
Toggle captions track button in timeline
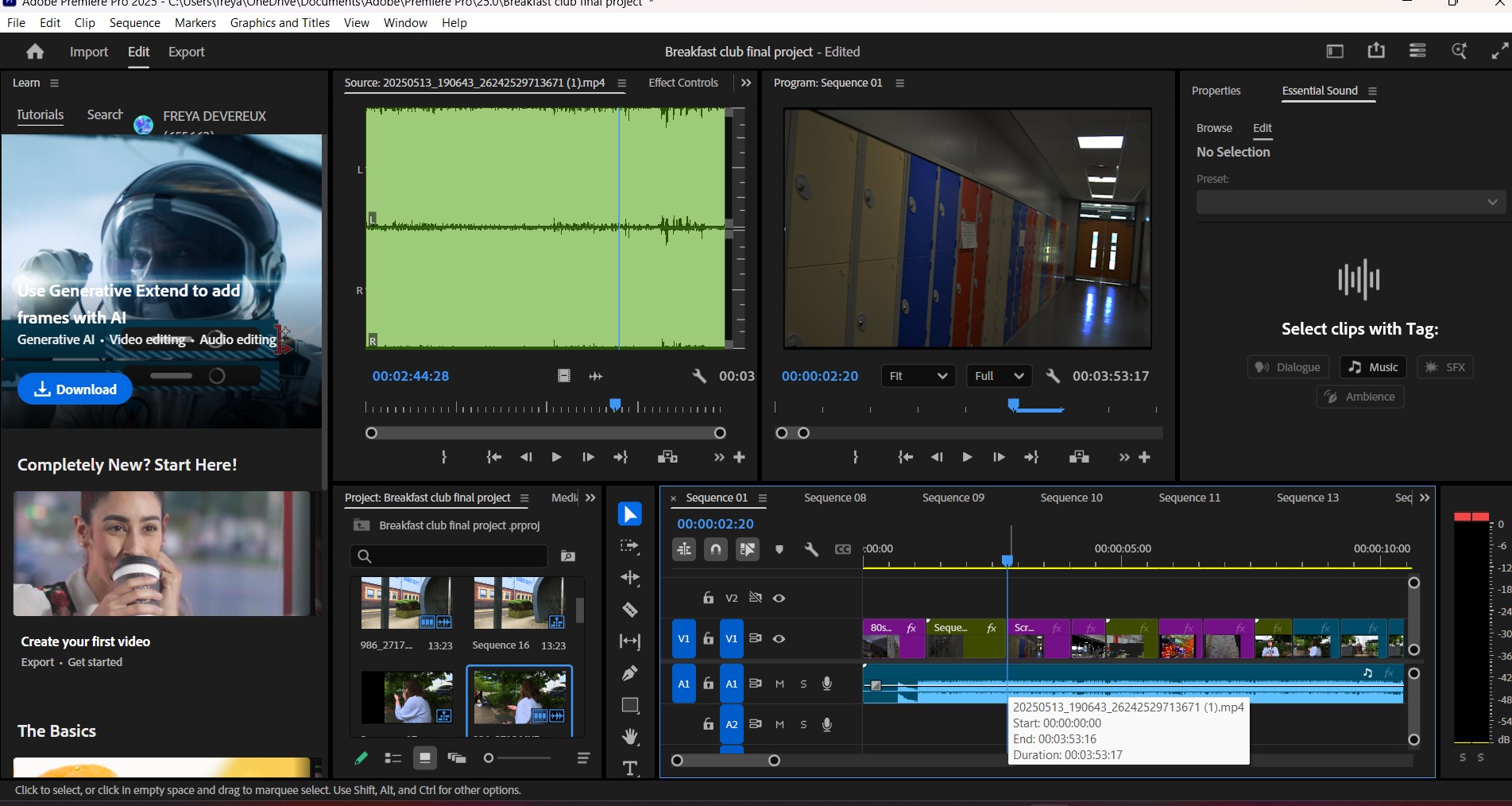pyautogui.click(x=843, y=549)
